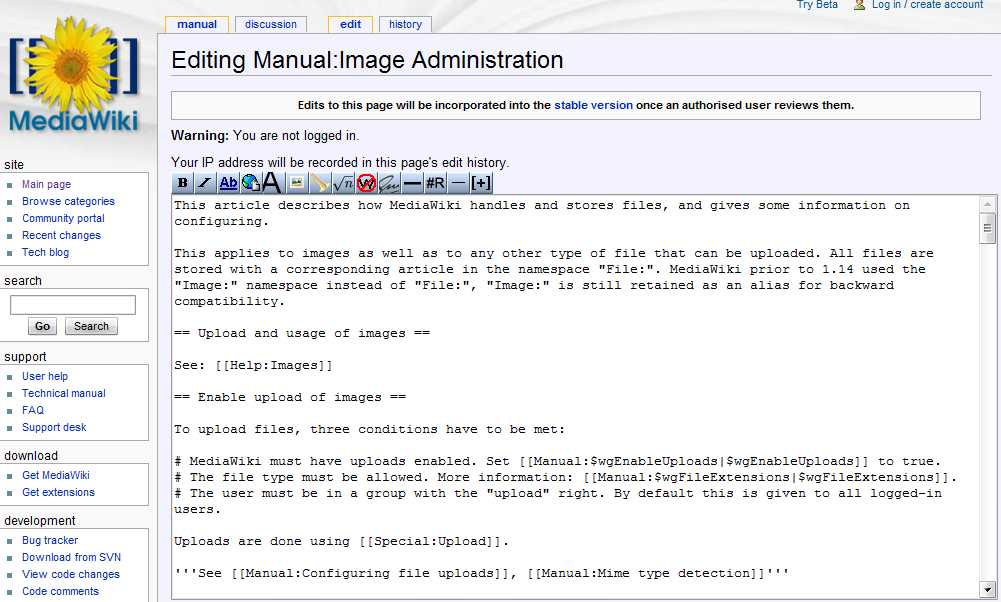Open Browse categories
Viewport: 1001px width, 602px height.
(x=68, y=201)
